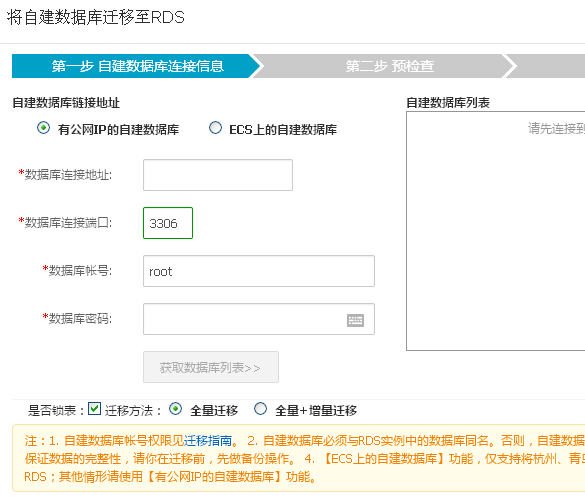Image resolution: width=585 pixels, height=500 pixels.
Task: Focus the 数据库帐号 field containing root
Action: point(259,271)
